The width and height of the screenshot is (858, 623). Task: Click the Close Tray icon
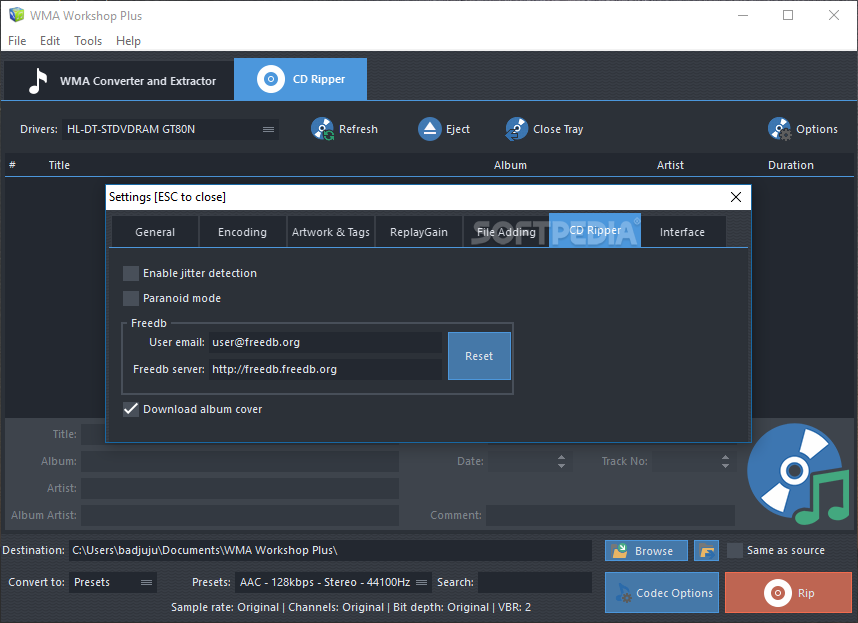[x=517, y=129]
